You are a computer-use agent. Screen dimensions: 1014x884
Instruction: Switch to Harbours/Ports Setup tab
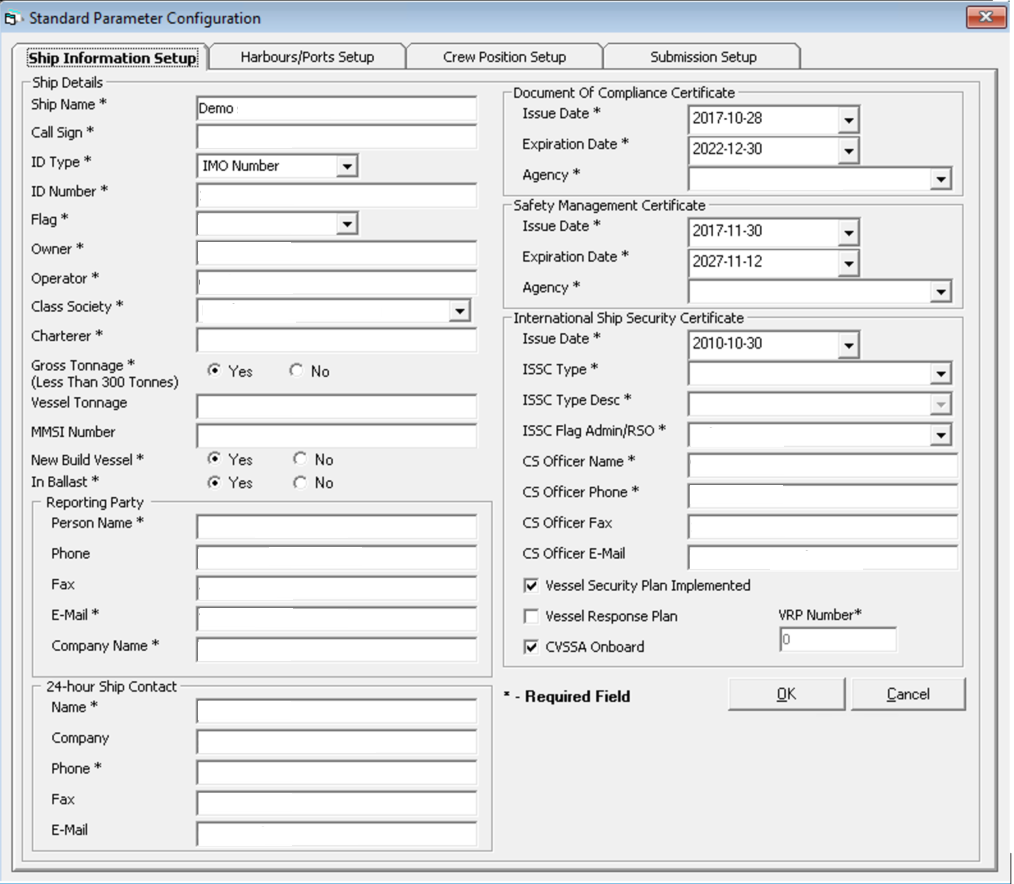307,57
